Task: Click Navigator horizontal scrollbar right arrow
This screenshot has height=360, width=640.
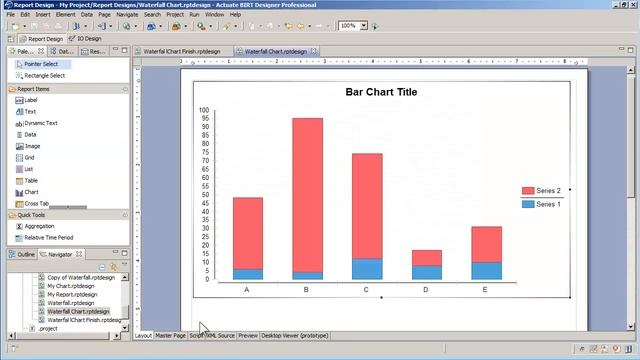Action: [116, 336]
